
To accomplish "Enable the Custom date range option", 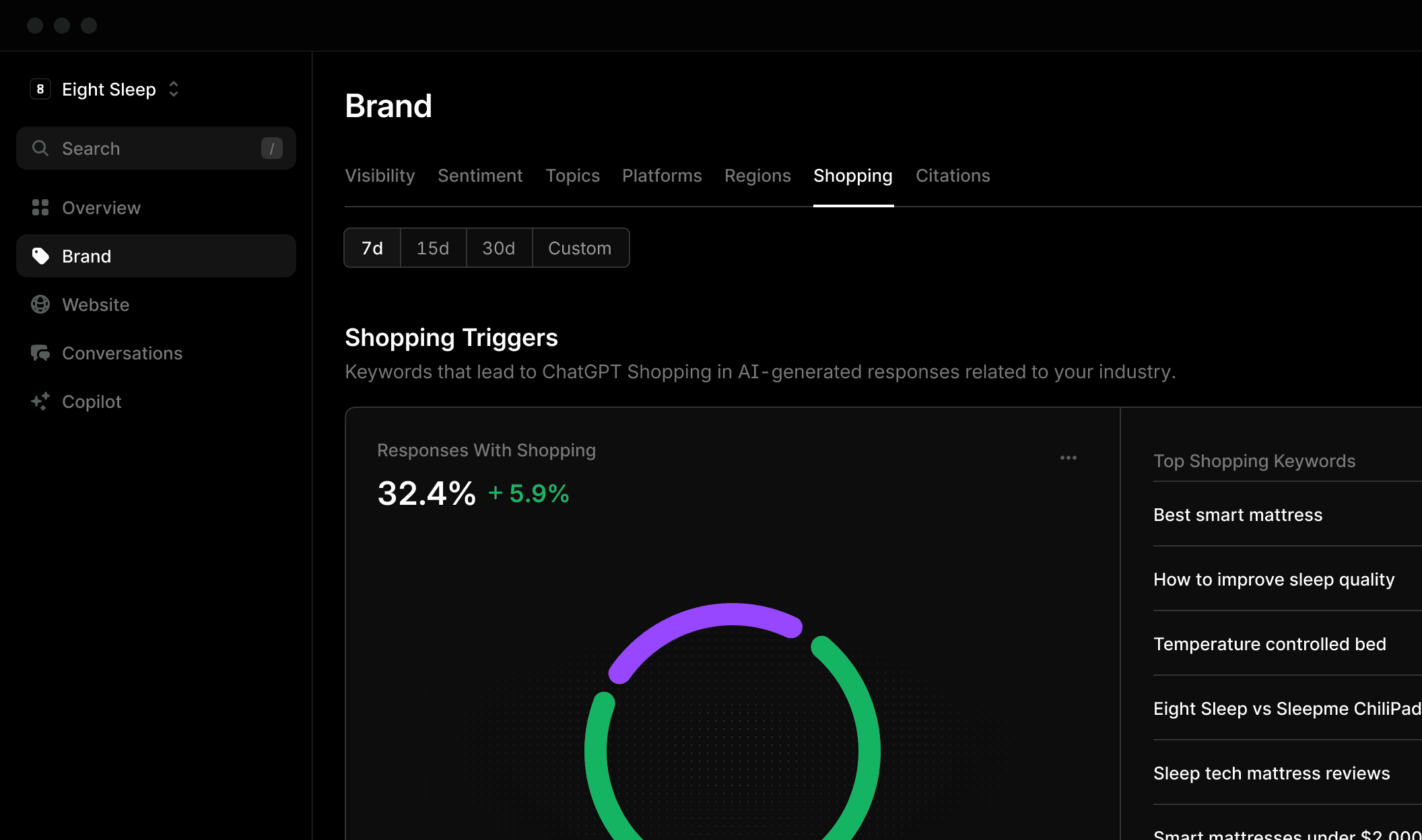I will point(580,248).
